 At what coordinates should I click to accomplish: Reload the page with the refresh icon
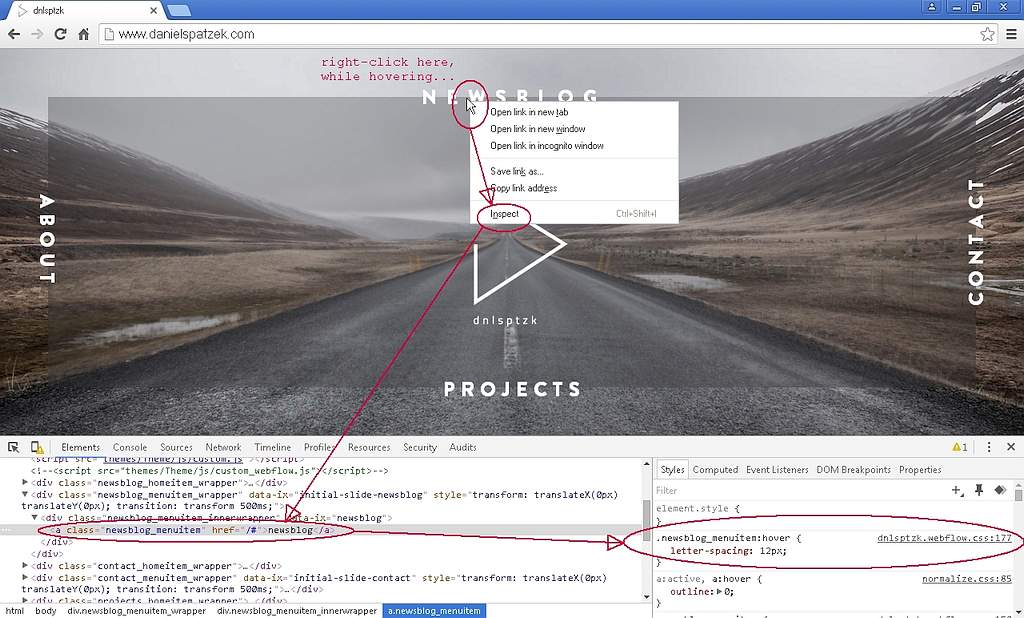click(x=60, y=34)
